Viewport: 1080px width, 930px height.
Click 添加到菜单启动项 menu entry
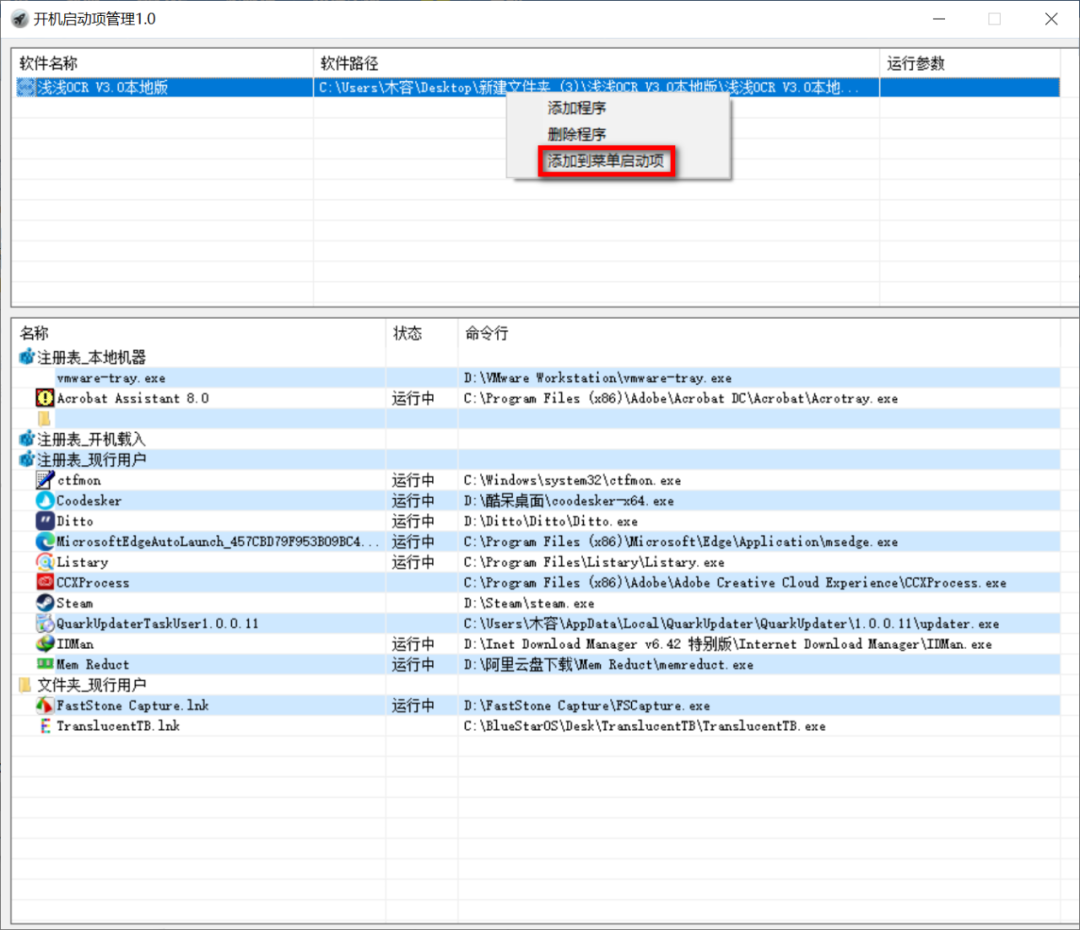point(606,161)
